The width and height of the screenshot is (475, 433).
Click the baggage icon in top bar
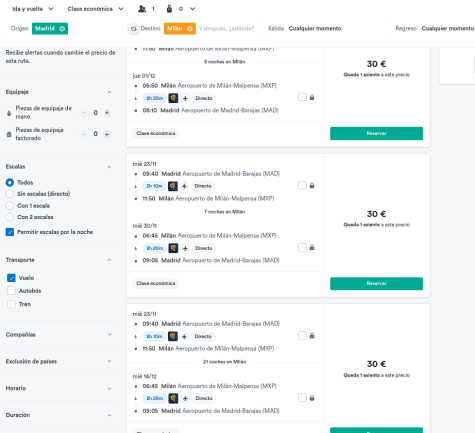169,9
